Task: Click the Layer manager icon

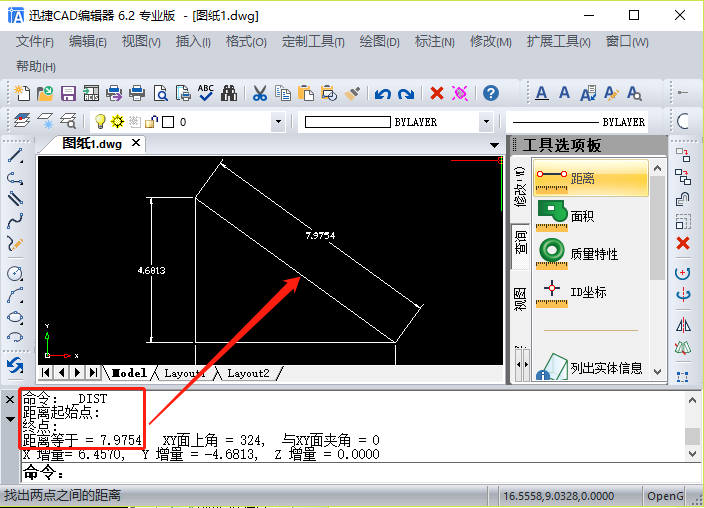Action: 22,120
